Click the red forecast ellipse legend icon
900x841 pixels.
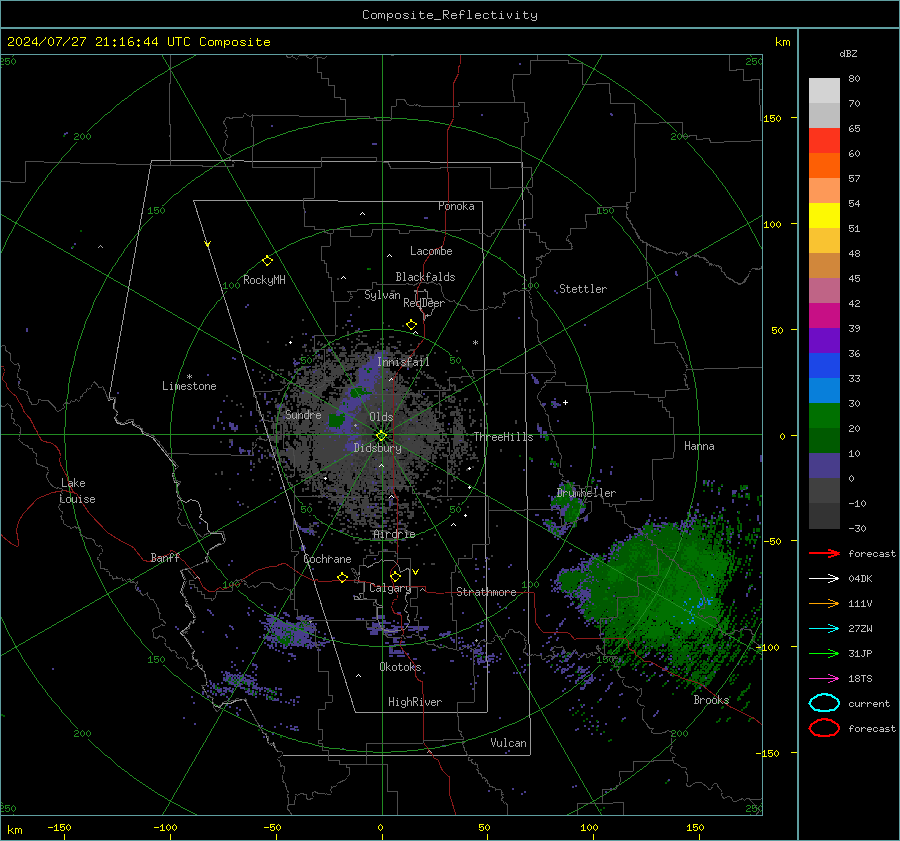(824, 728)
